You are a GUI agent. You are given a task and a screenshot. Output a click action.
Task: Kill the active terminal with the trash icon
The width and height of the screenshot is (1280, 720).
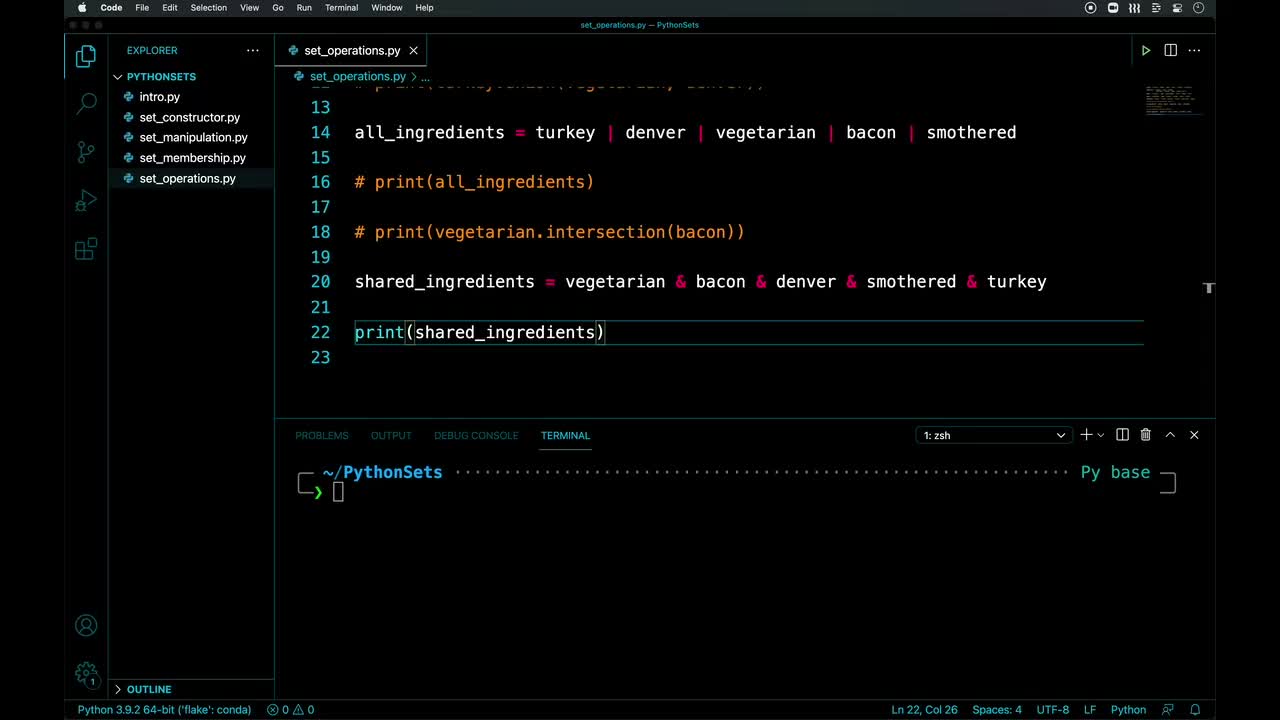1145,435
